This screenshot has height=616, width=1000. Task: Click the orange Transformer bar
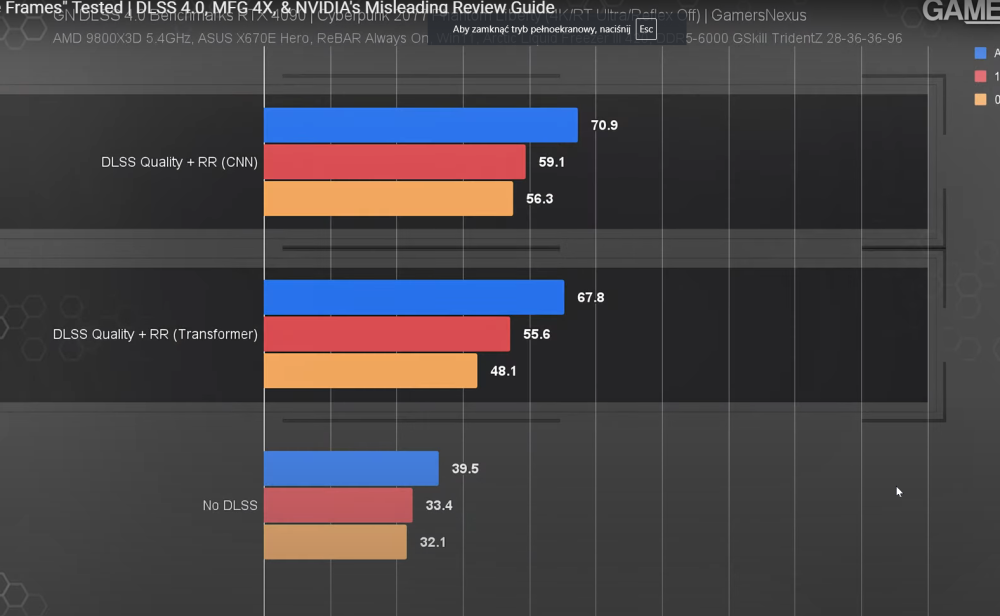(x=371, y=371)
